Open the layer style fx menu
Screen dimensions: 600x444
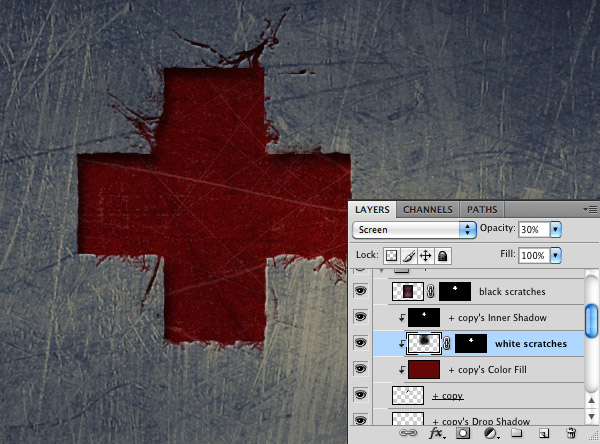(x=437, y=433)
